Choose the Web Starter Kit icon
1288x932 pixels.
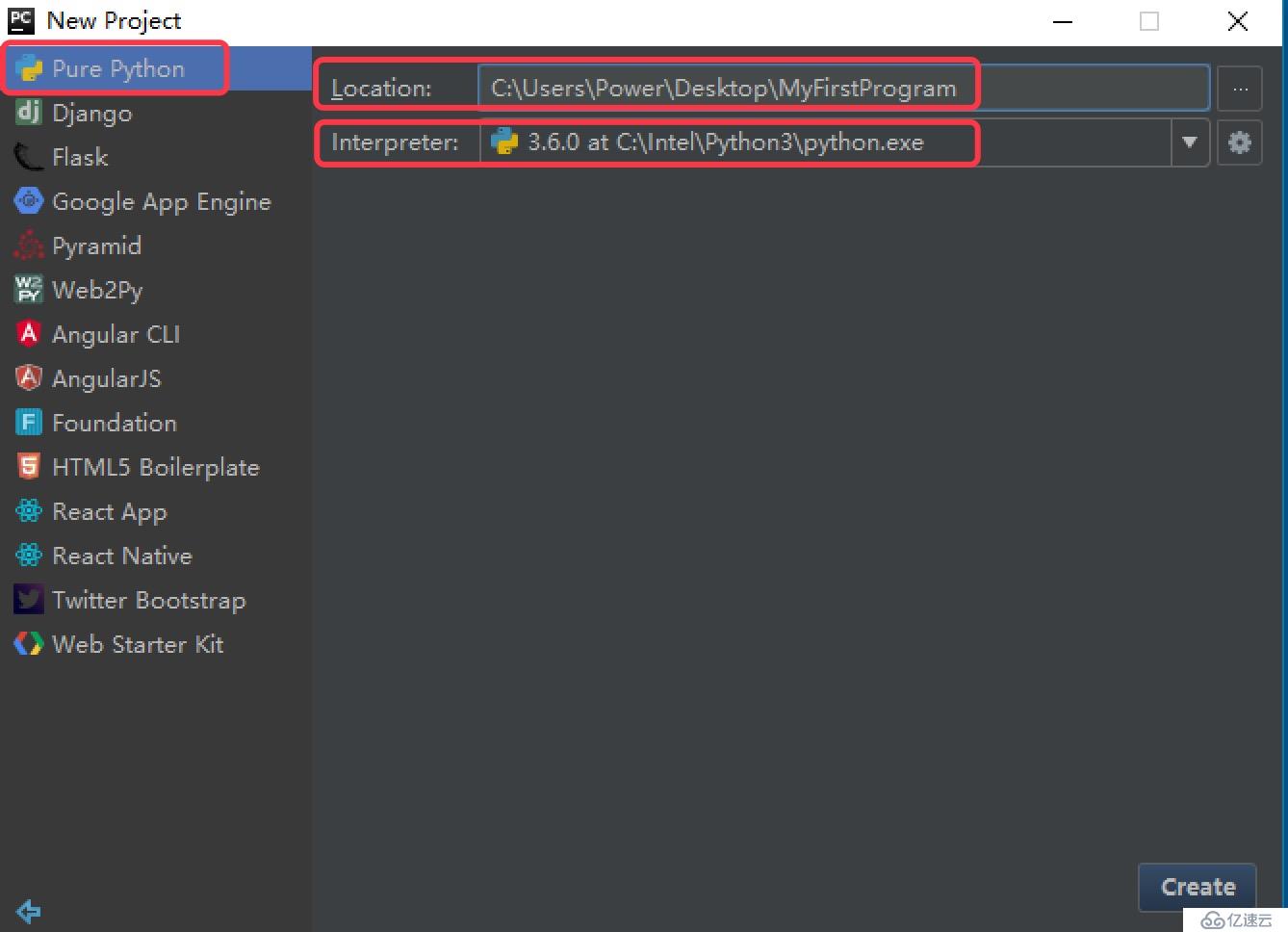click(29, 644)
